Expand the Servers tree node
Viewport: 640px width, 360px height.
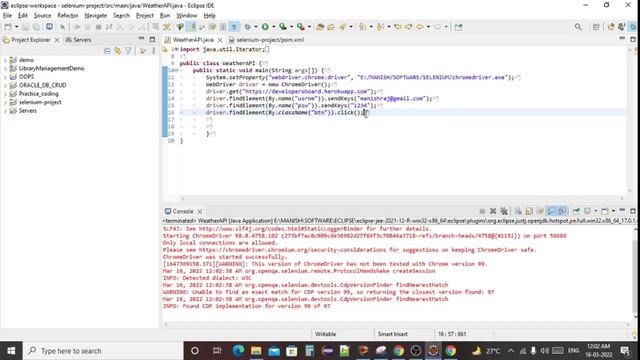point(5,111)
